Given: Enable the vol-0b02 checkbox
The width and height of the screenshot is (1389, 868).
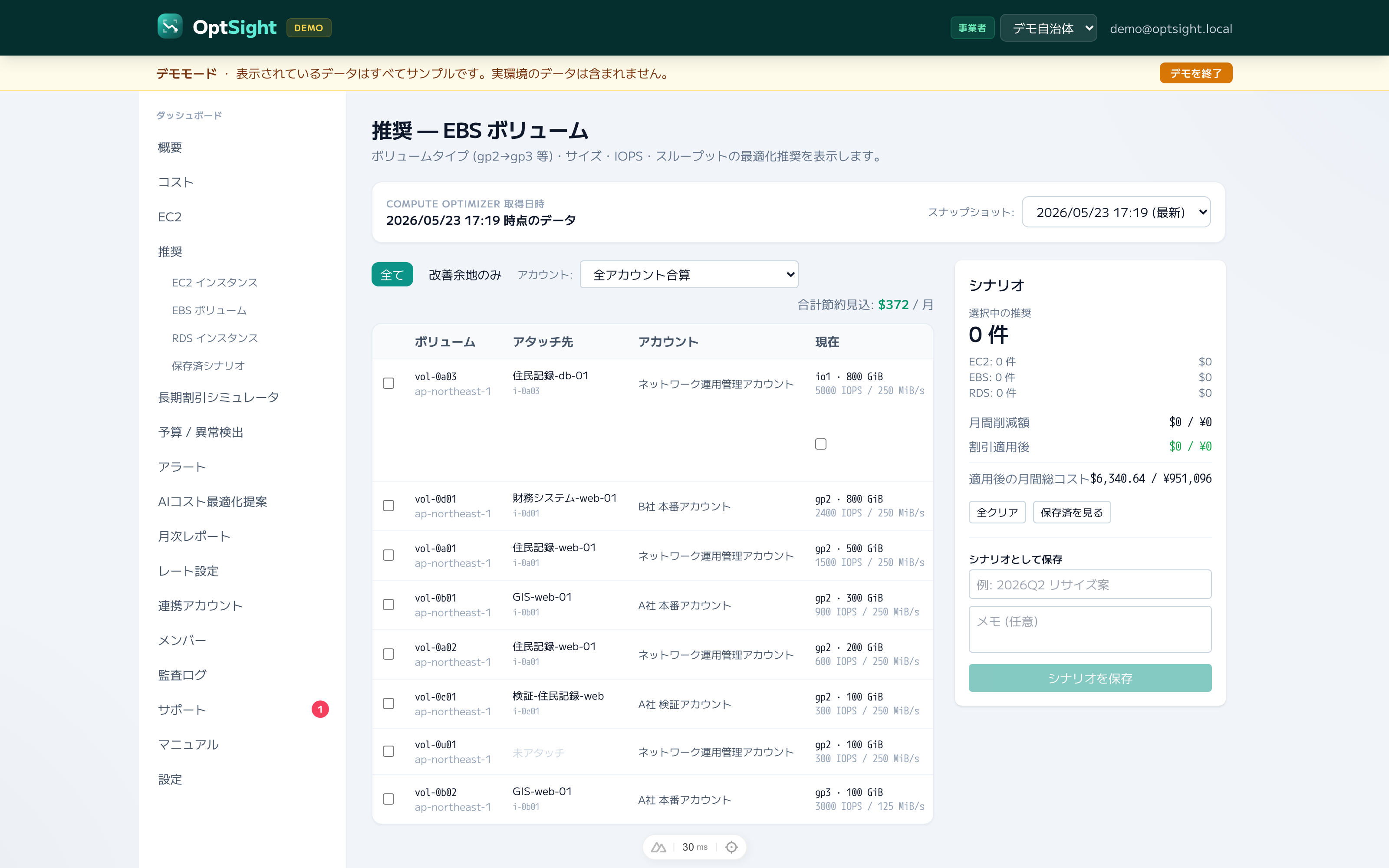Looking at the screenshot, I should (x=388, y=799).
